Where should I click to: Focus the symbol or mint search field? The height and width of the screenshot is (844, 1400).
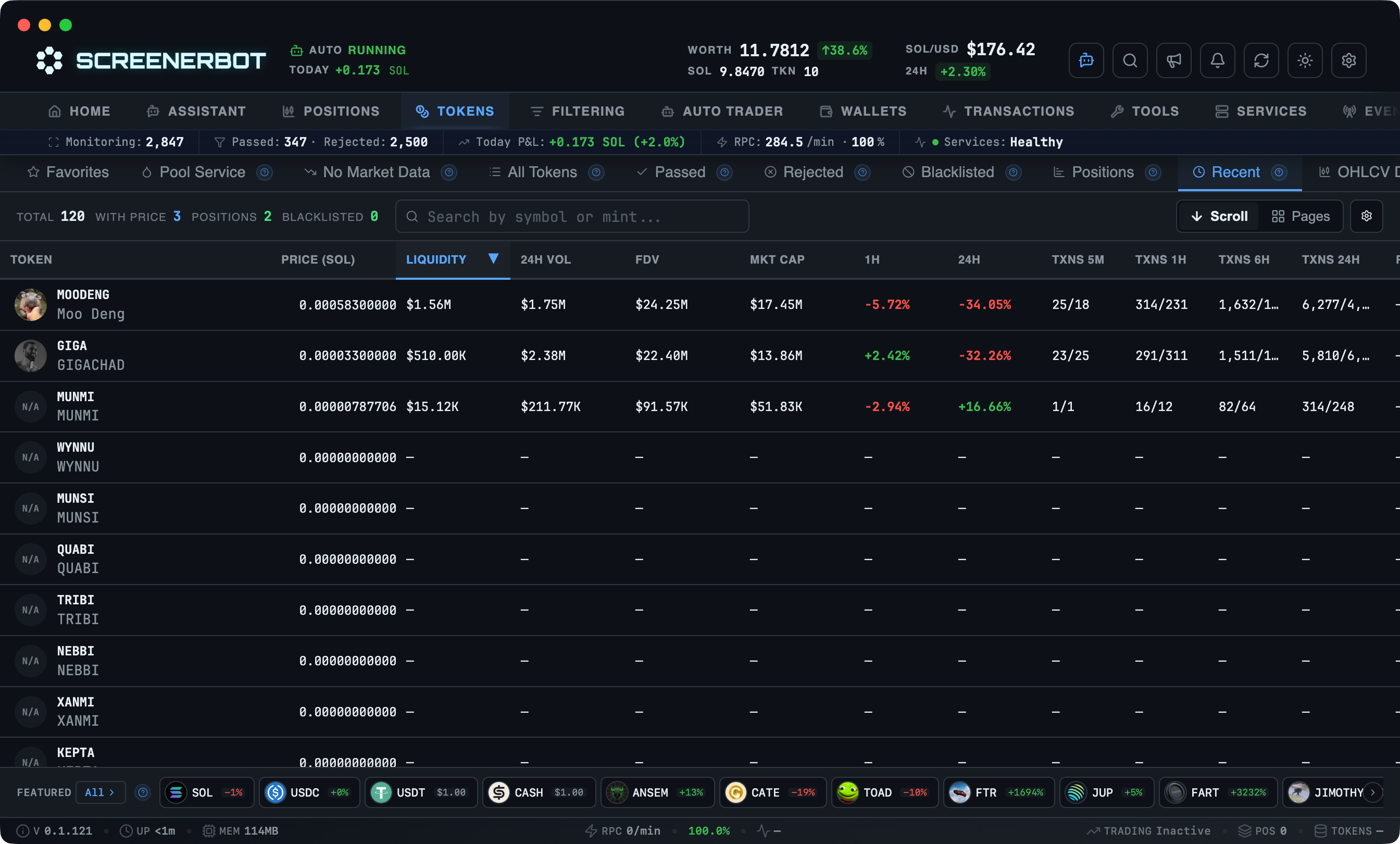point(571,216)
